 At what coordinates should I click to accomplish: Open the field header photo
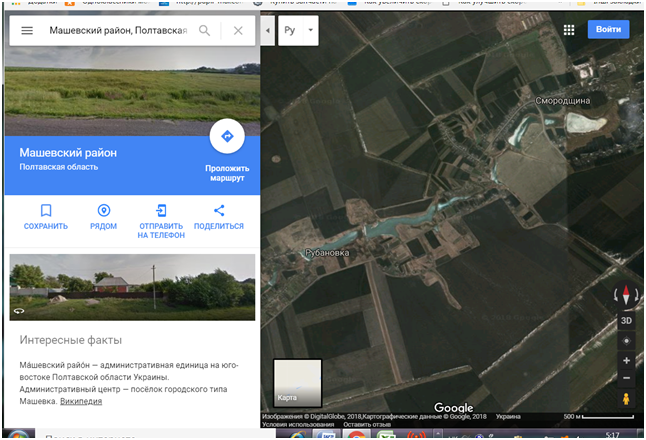point(132,92)
